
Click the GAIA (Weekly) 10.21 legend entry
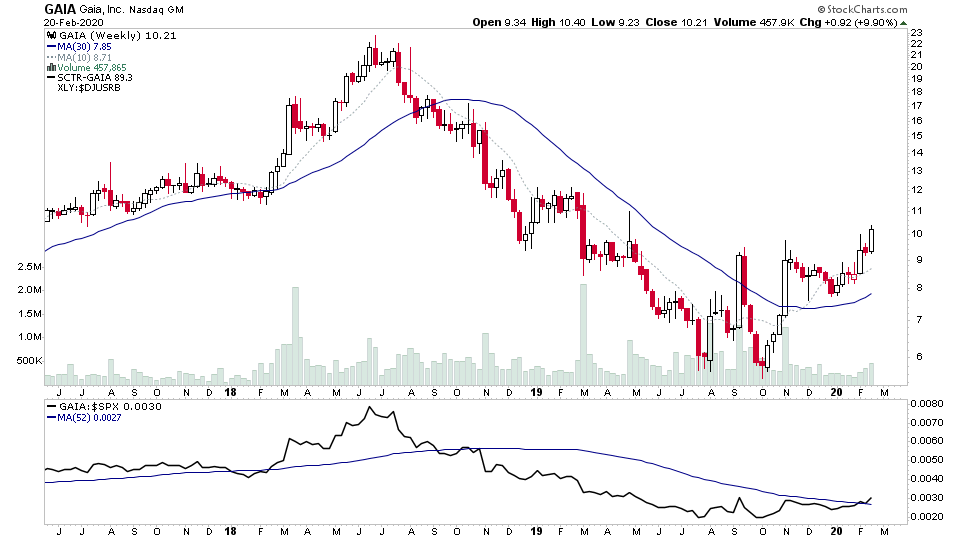tap(117, 36)
